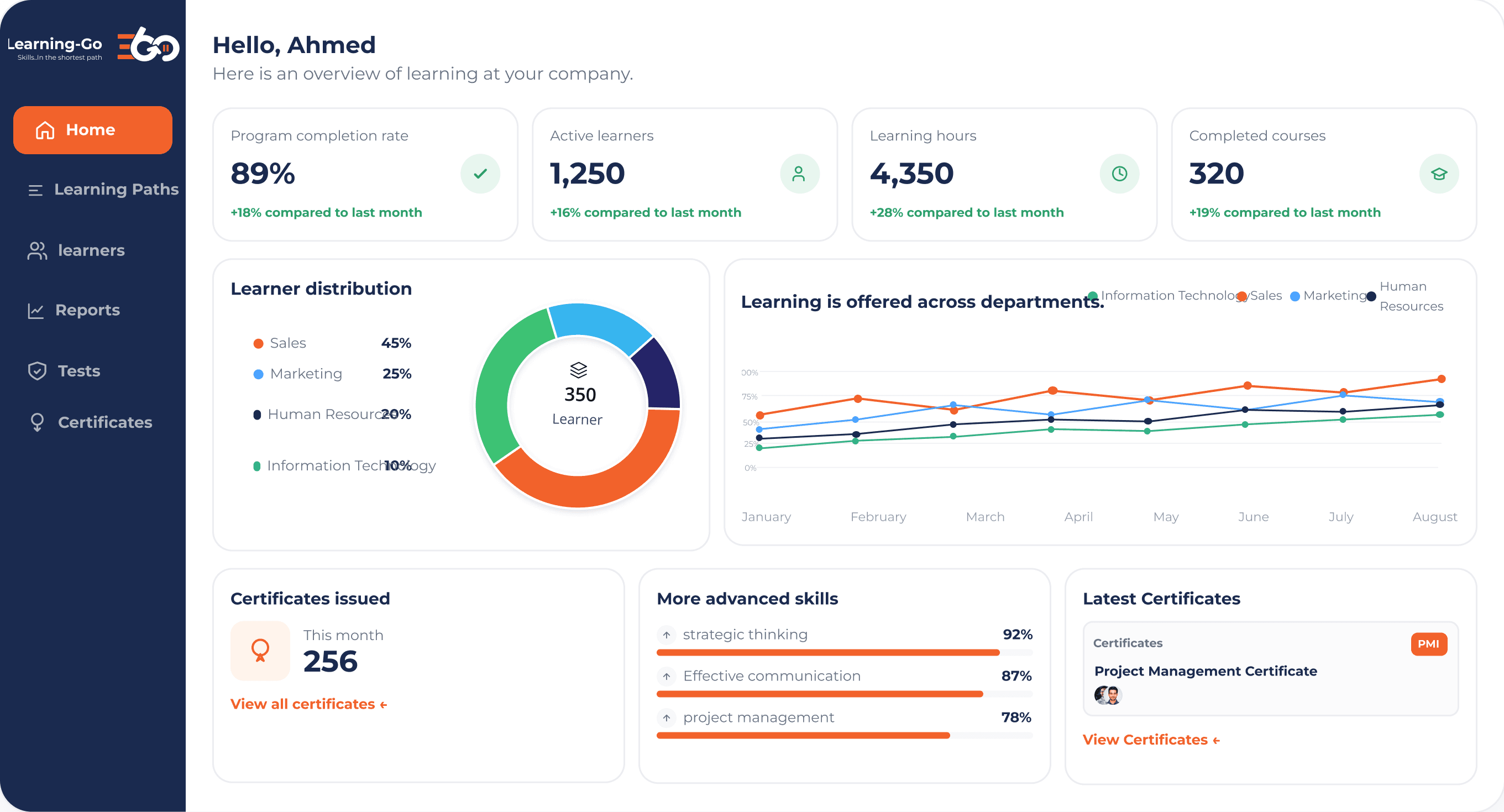Screen dimensions: 1504x812
Task: Follow the View Certificates link
Action: 1151,740
